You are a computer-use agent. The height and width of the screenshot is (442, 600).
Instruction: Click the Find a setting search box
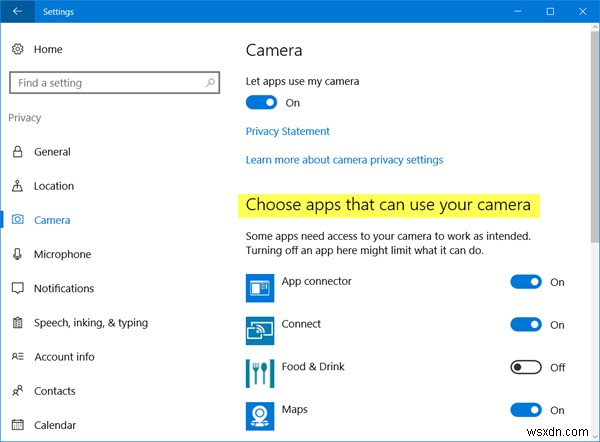[114, 82]
